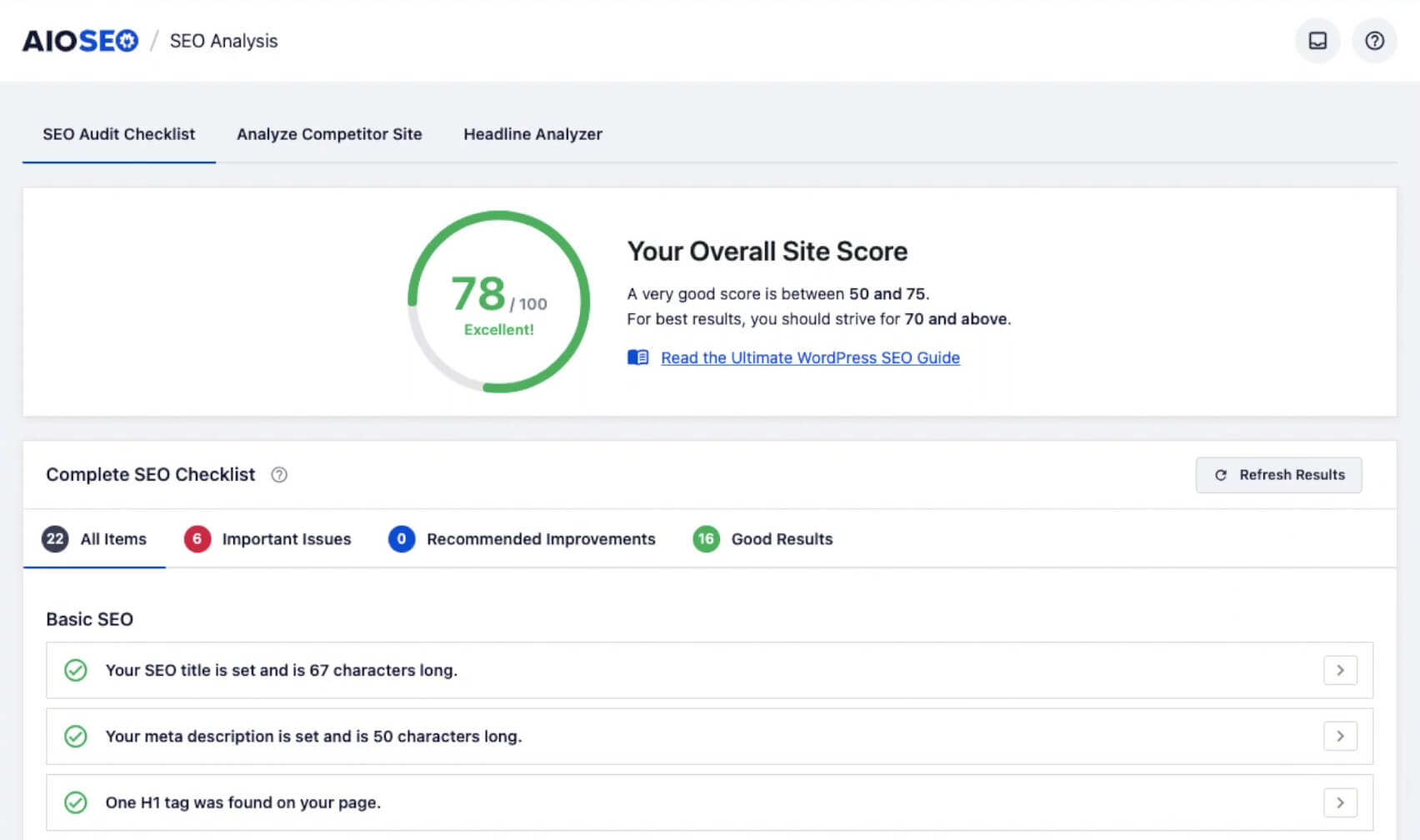The image size is (1420, 840).
Task: Filter checklist to Good Results
Action: tap(763, 539)
